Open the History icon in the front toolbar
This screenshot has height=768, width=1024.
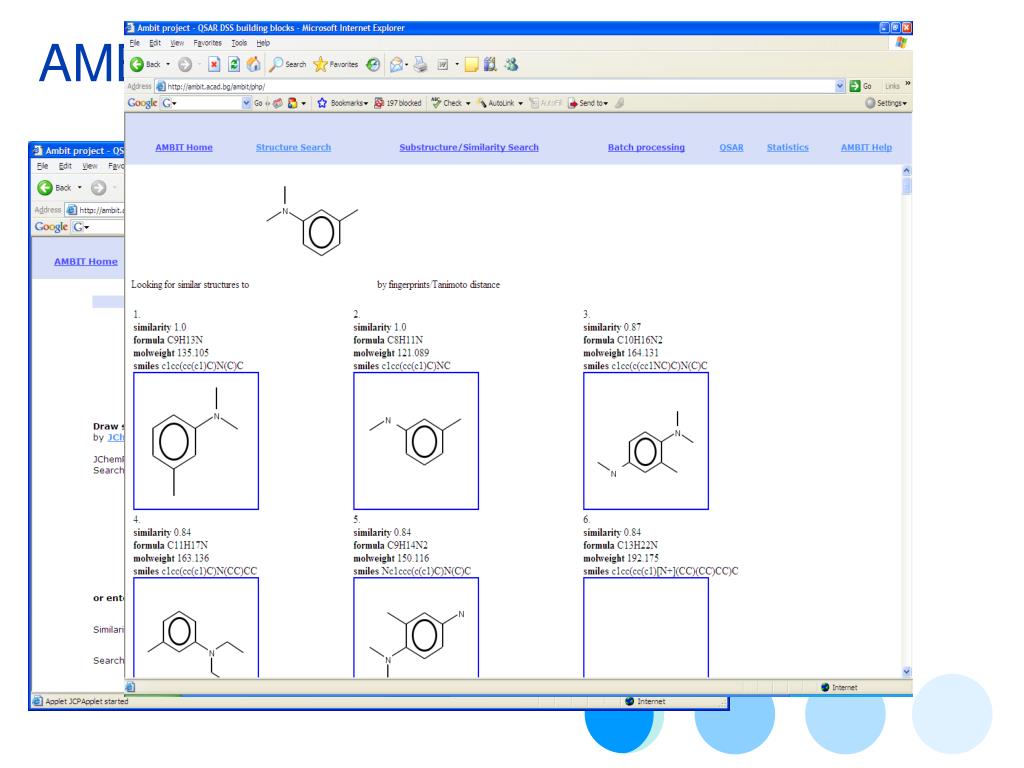[x=373, y=64]
